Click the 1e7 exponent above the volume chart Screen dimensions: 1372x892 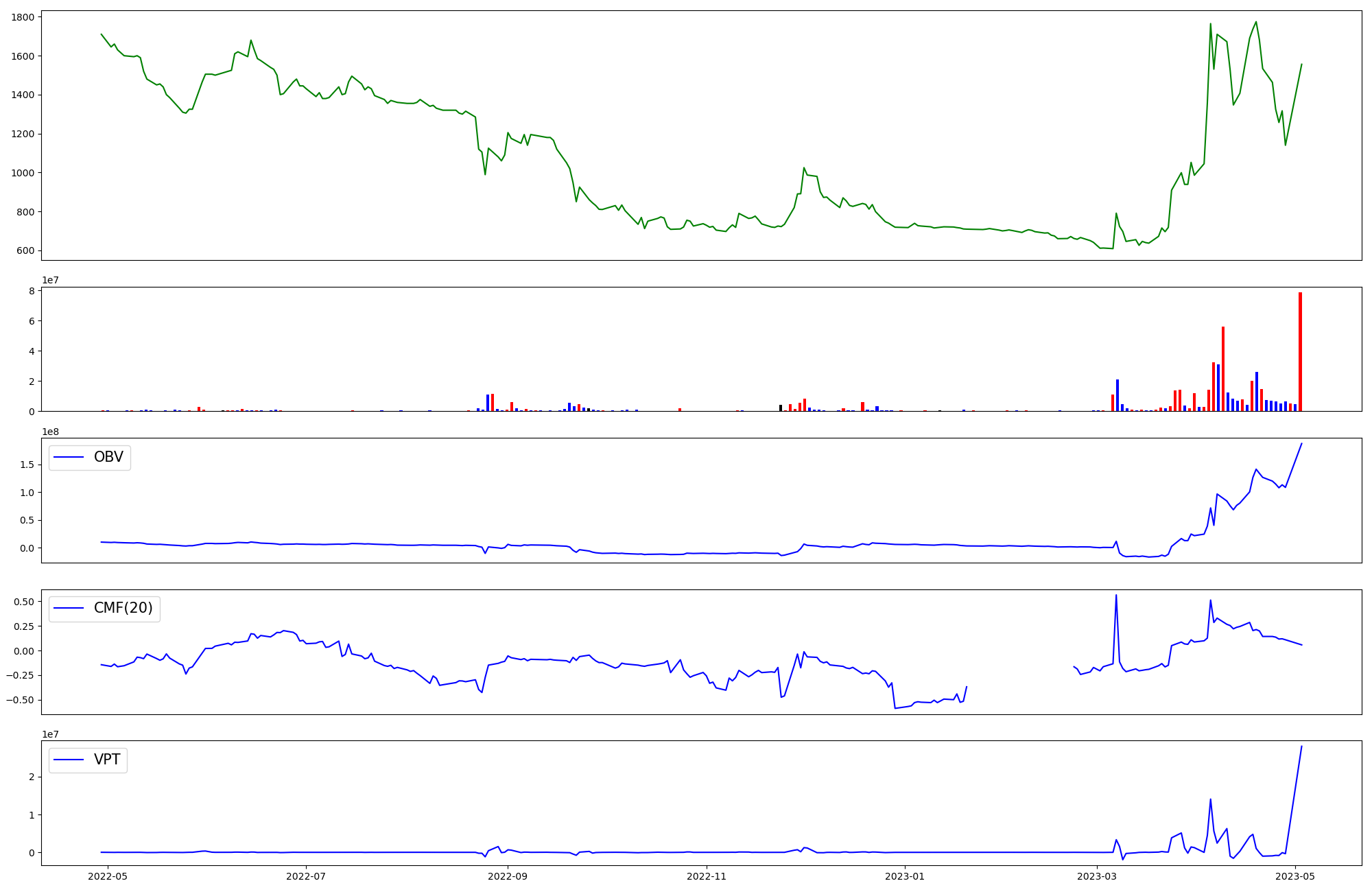[x=50, y=280]
